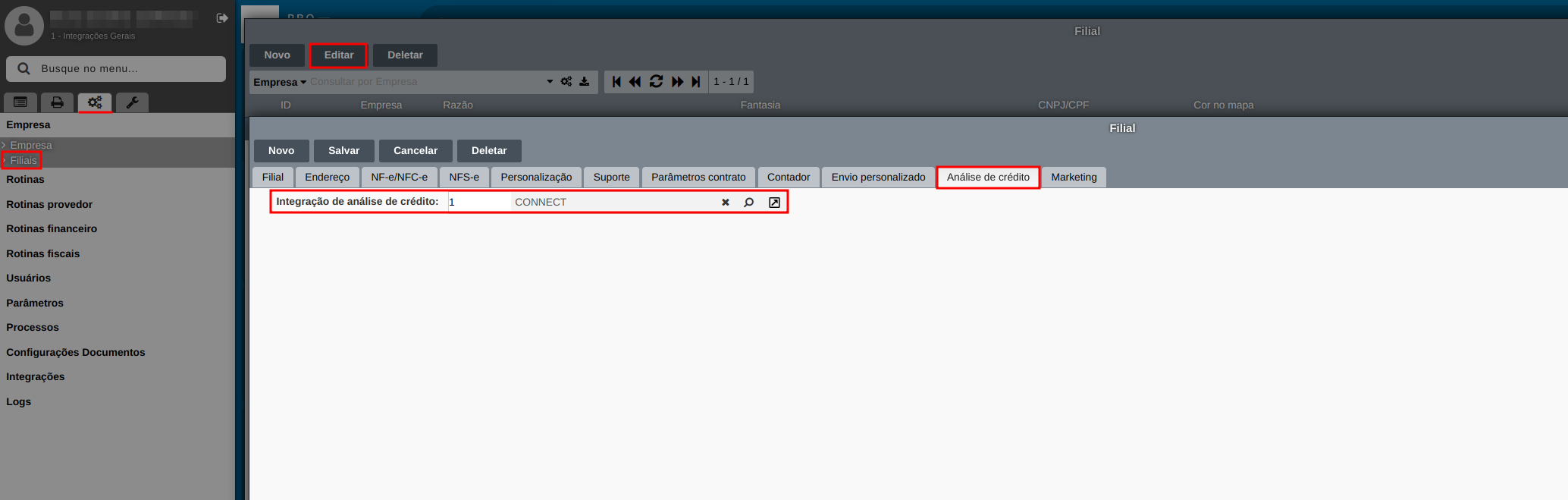Click the list view icon tab in sidebar
The image size is (1568, 500).
click(20, 102)
